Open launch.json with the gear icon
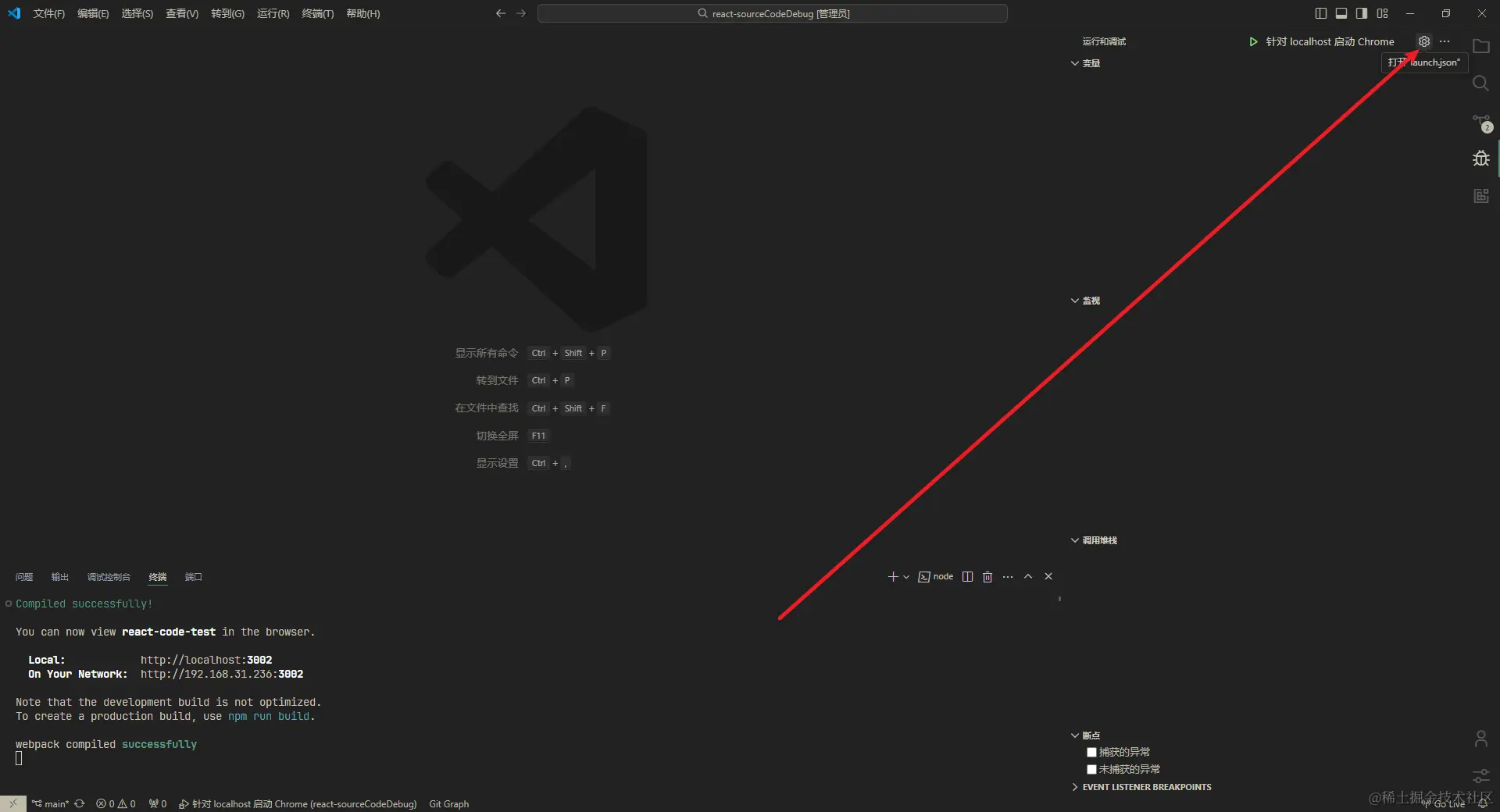Image resolution: width=1500 pixels, height=812 pixels. point(1424,41)
